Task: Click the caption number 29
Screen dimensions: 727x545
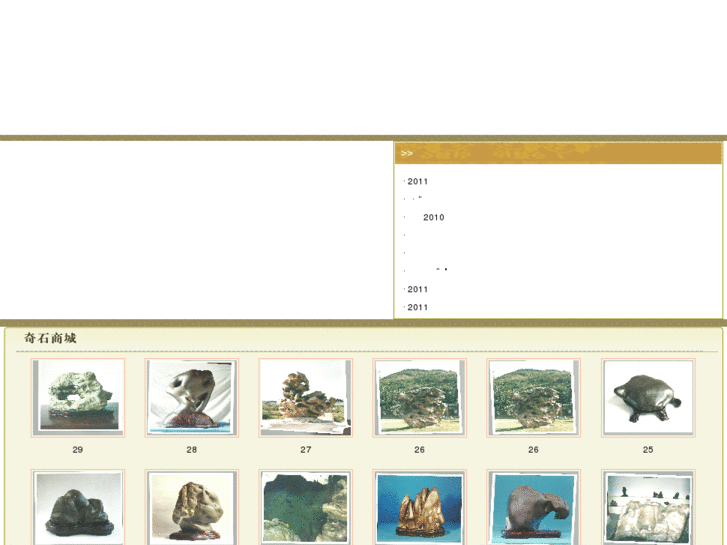Action: [78, 449]
